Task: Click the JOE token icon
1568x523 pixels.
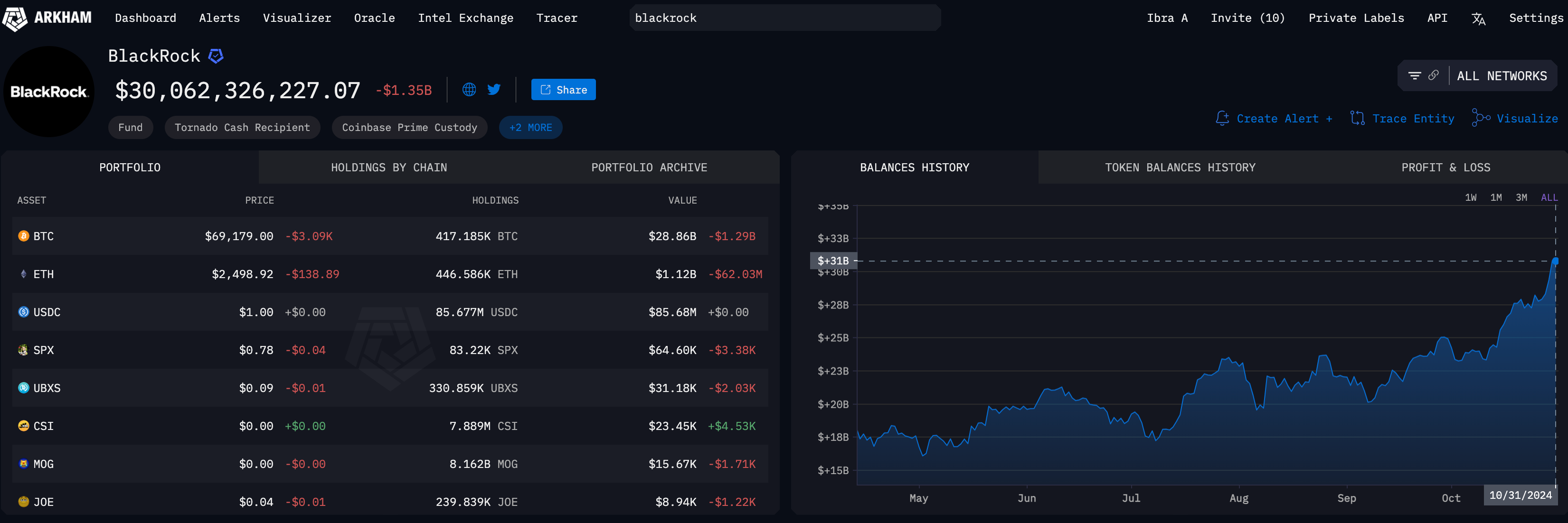Action: (24, 502)
